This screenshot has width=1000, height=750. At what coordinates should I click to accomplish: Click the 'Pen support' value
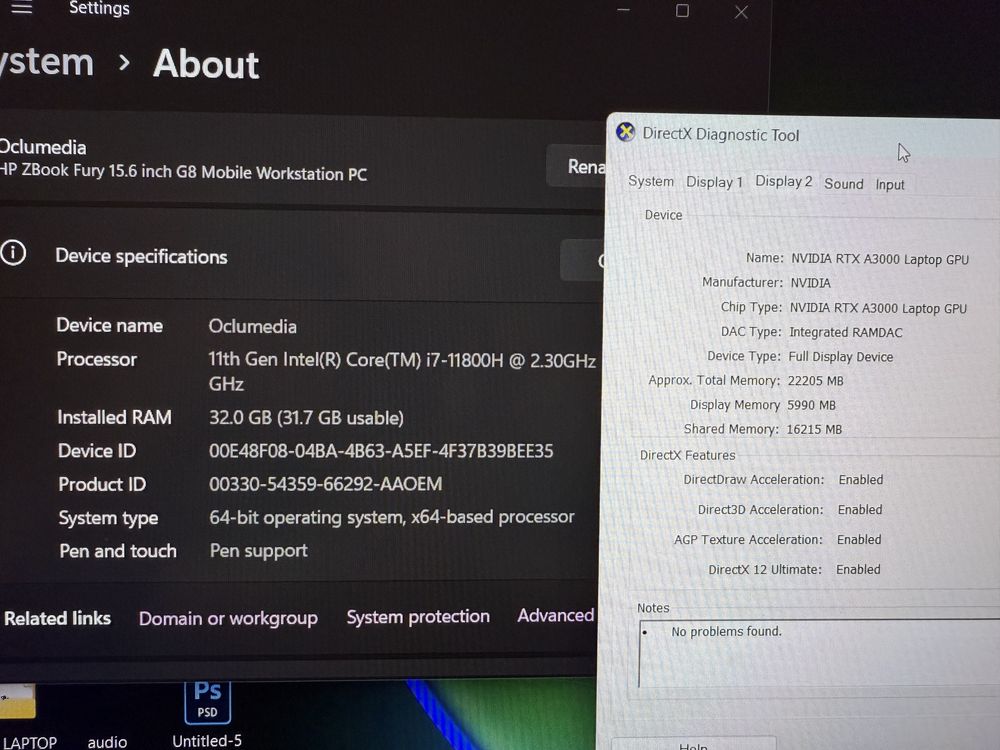coord(258,550)
